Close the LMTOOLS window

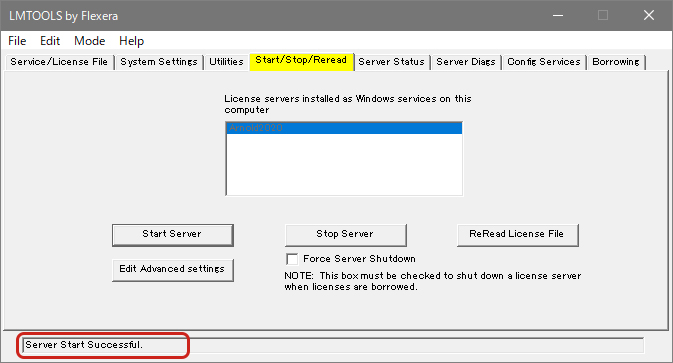pyautogui.click(x=649, y=15)
